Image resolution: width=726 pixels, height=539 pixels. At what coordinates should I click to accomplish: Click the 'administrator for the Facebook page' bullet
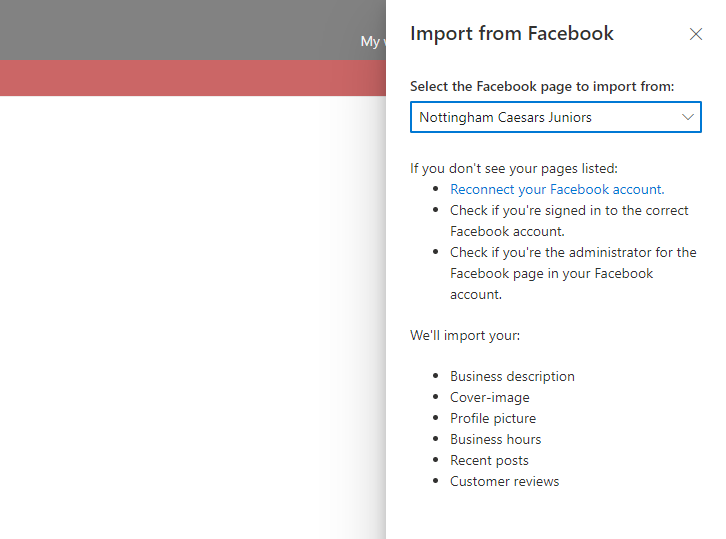(x=573, y=273)
